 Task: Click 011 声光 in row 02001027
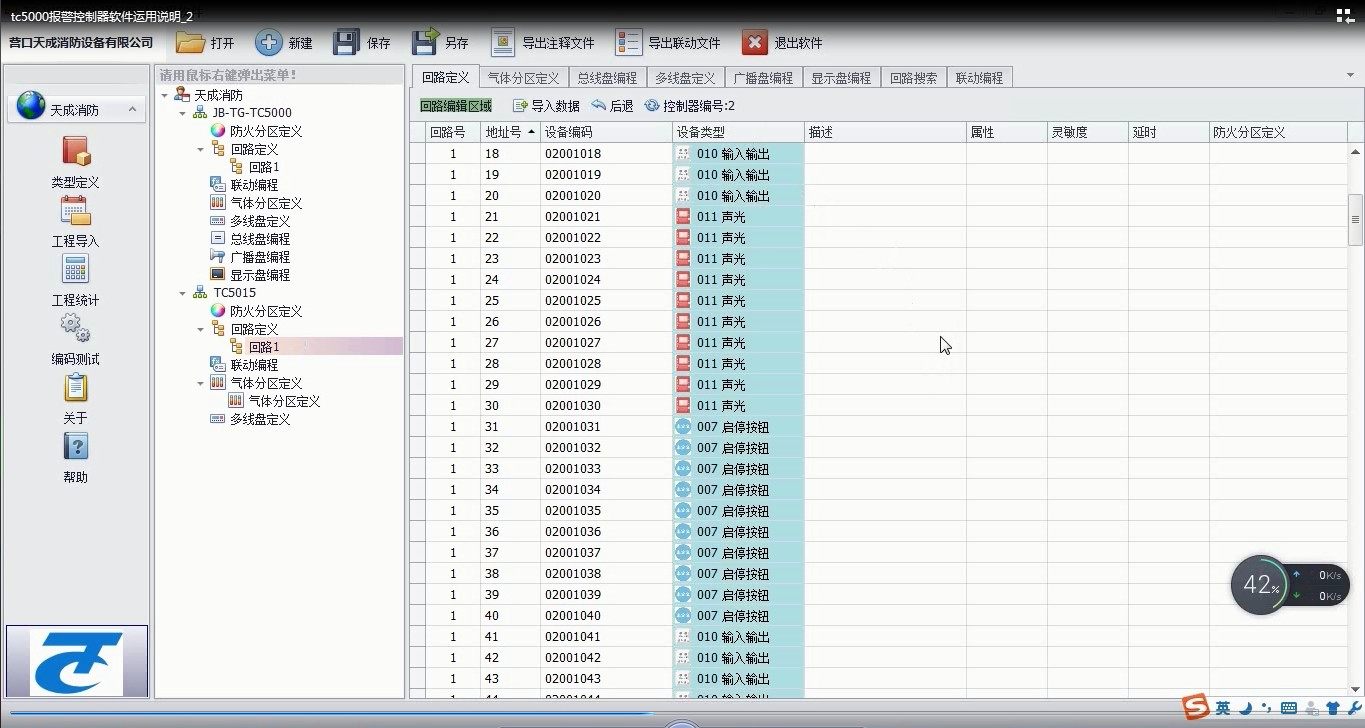[739, 343]
